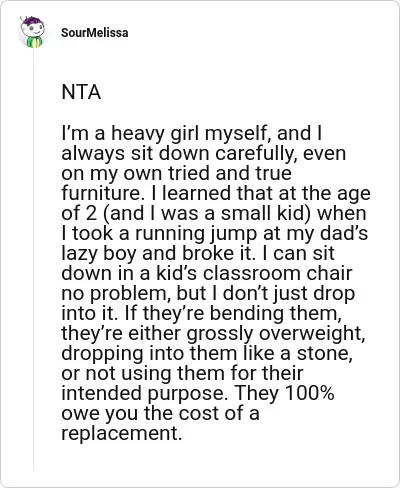Click the purple hair on the avatar

point(32,21)
